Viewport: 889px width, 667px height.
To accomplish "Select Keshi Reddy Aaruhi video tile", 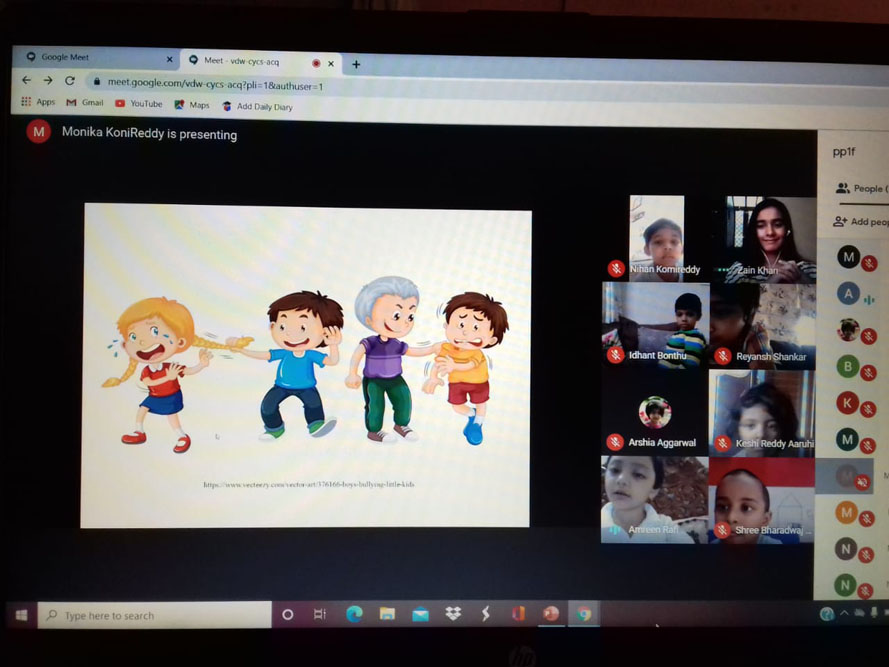I will (762, 413).
